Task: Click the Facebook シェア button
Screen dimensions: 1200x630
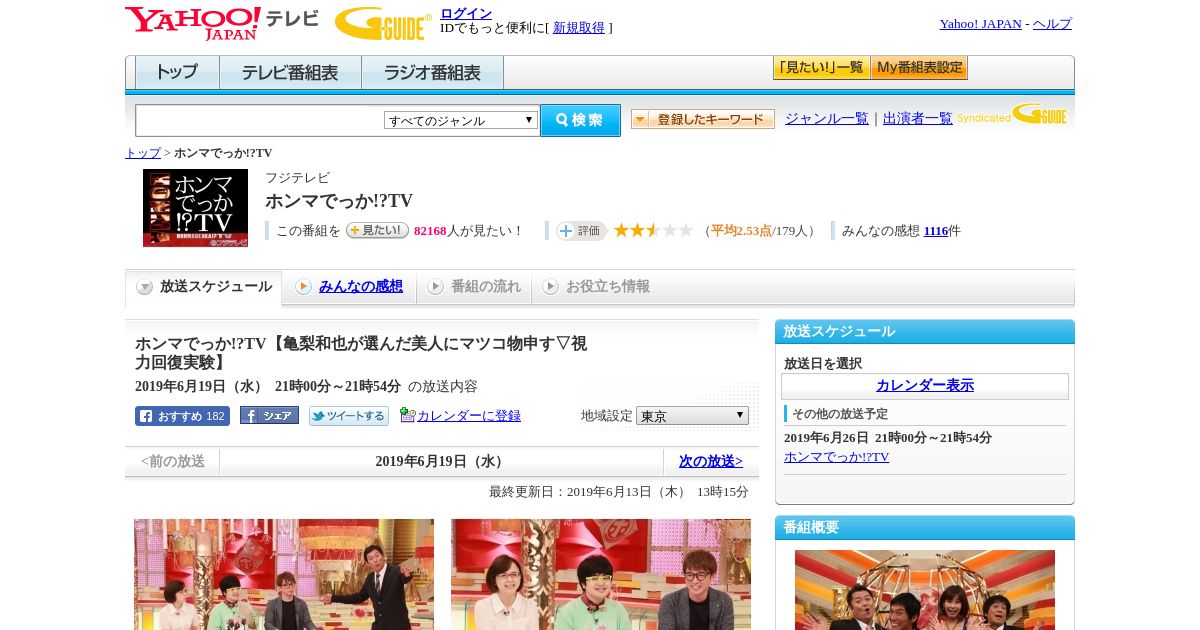Action: (269, 416)
